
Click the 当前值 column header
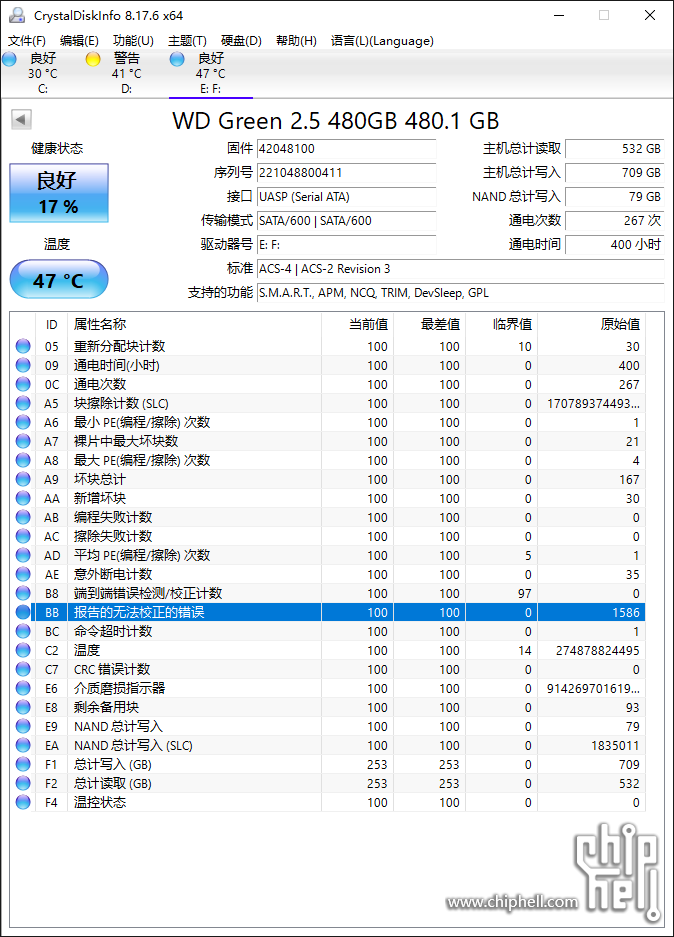pos(357,324)
